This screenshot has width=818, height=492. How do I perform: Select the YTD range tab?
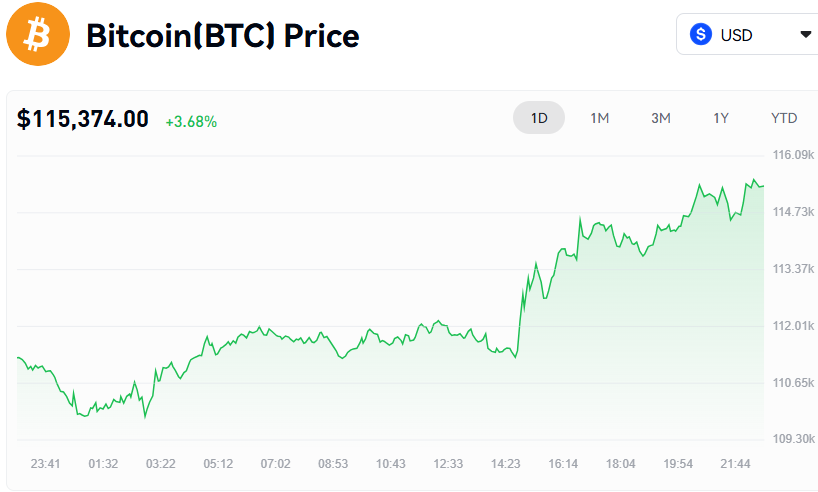click(784, 118)
